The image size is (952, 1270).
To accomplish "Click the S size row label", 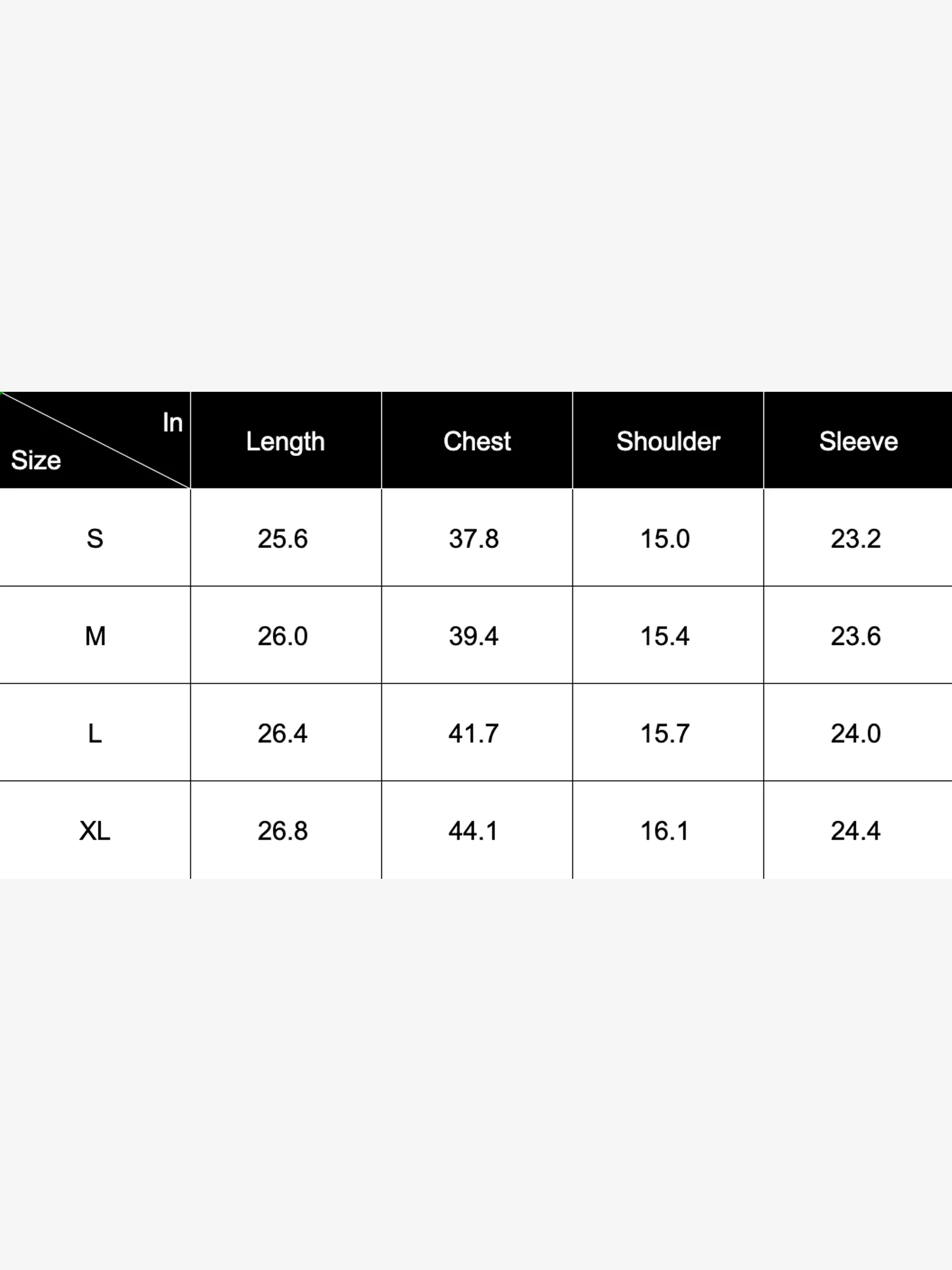I will point(95,538).
